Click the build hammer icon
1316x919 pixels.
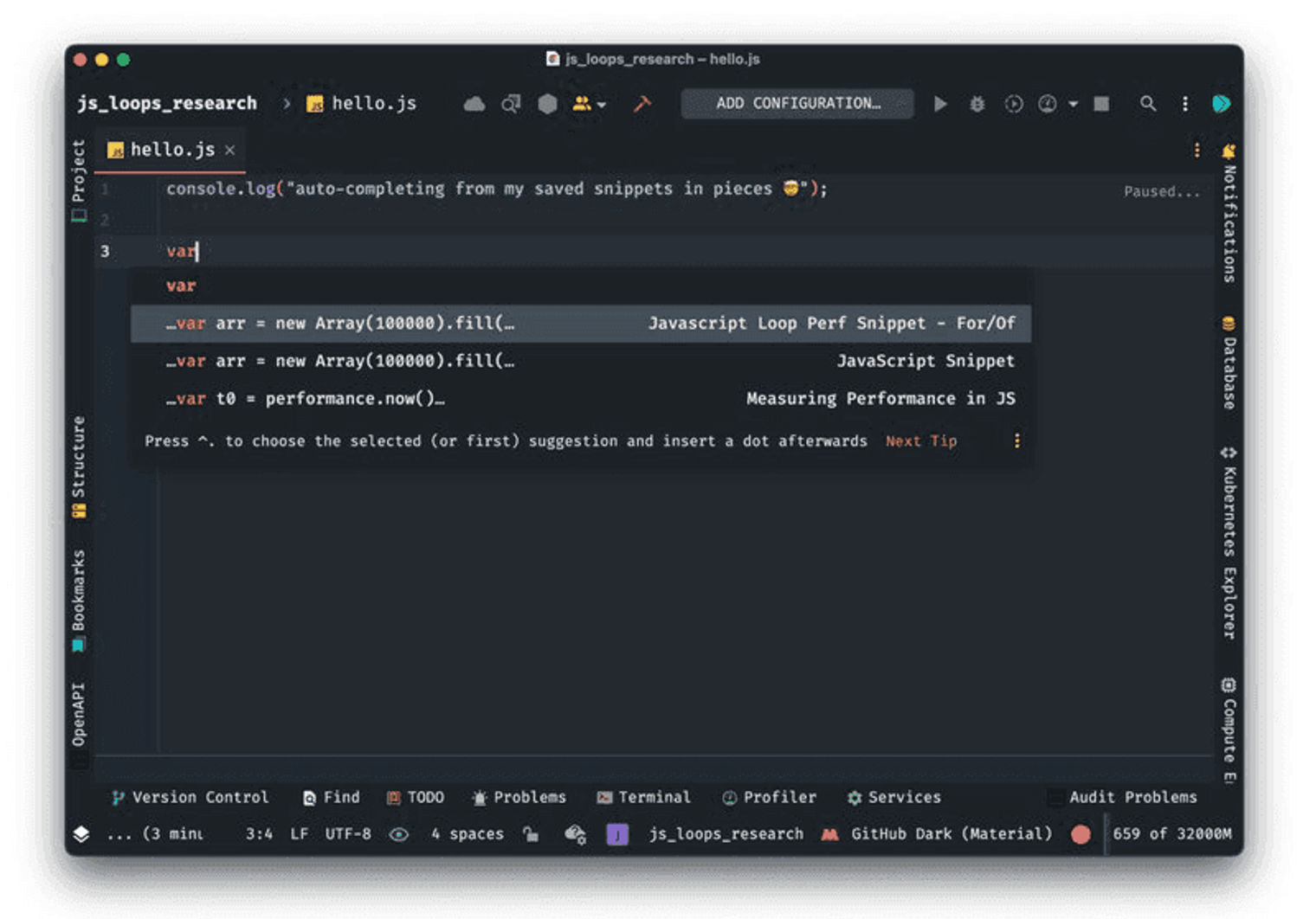click(642, 104)
